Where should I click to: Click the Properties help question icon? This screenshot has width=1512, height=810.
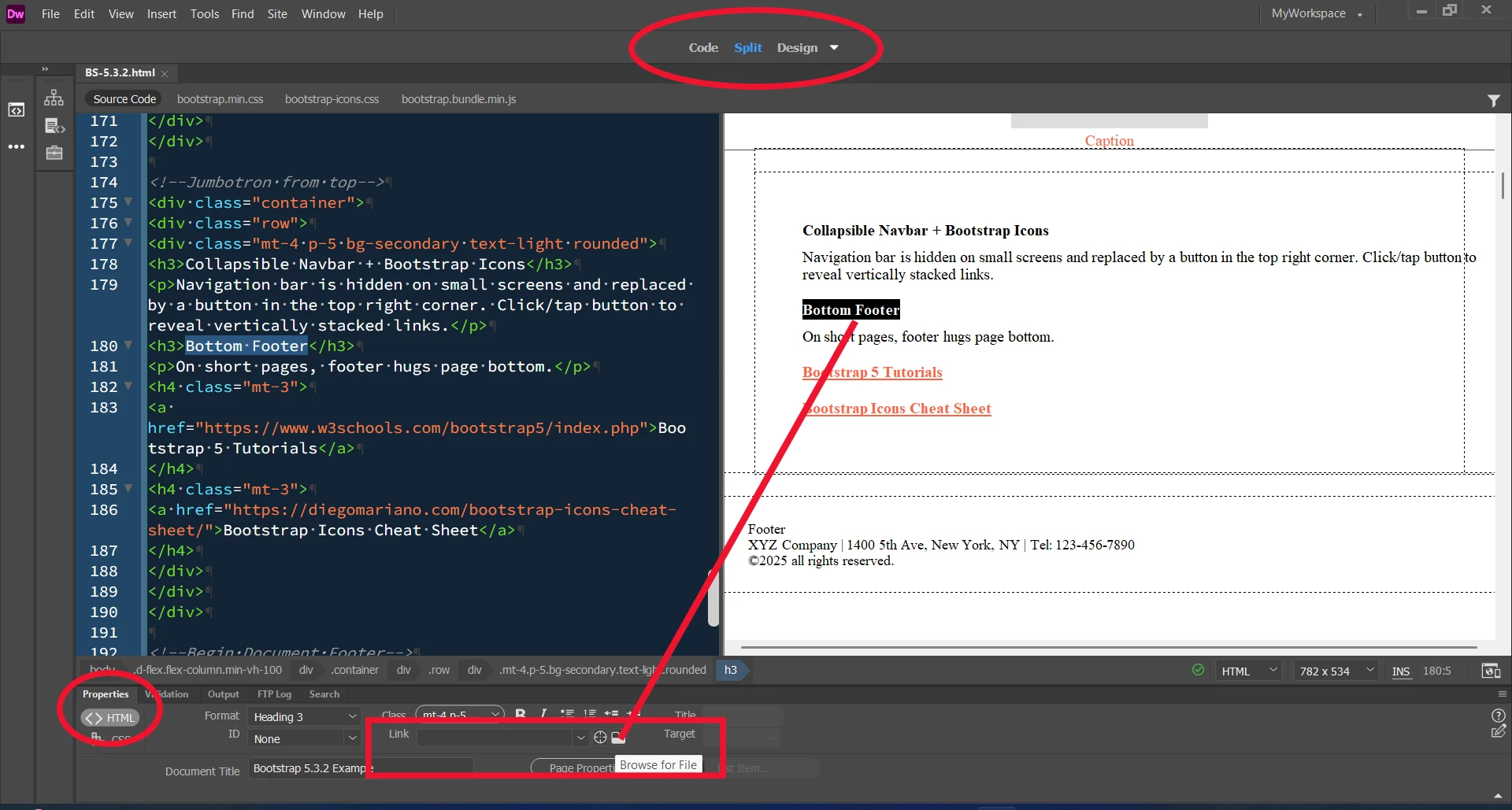tap(1499, 716)
